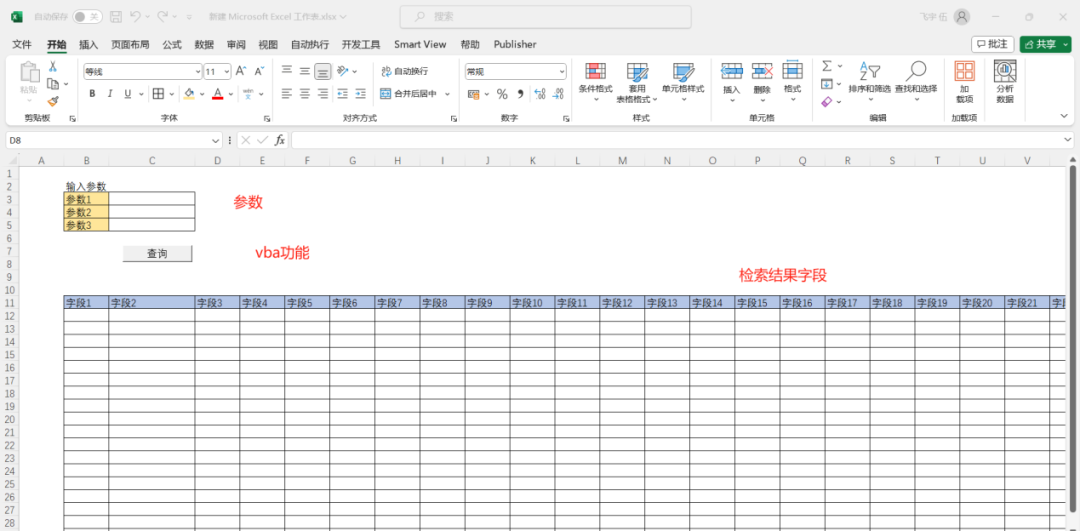Image resolution: width=1080 pixels, height=531 pixels.
Task: Click 分析数据 analyze data
Action: coord(1005,82)
